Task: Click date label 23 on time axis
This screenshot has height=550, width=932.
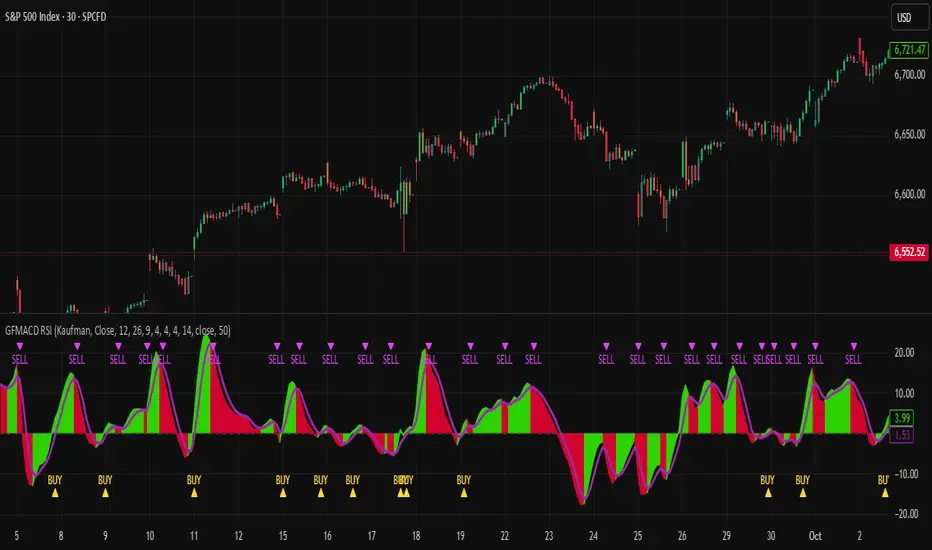Action: click(549, 536)
